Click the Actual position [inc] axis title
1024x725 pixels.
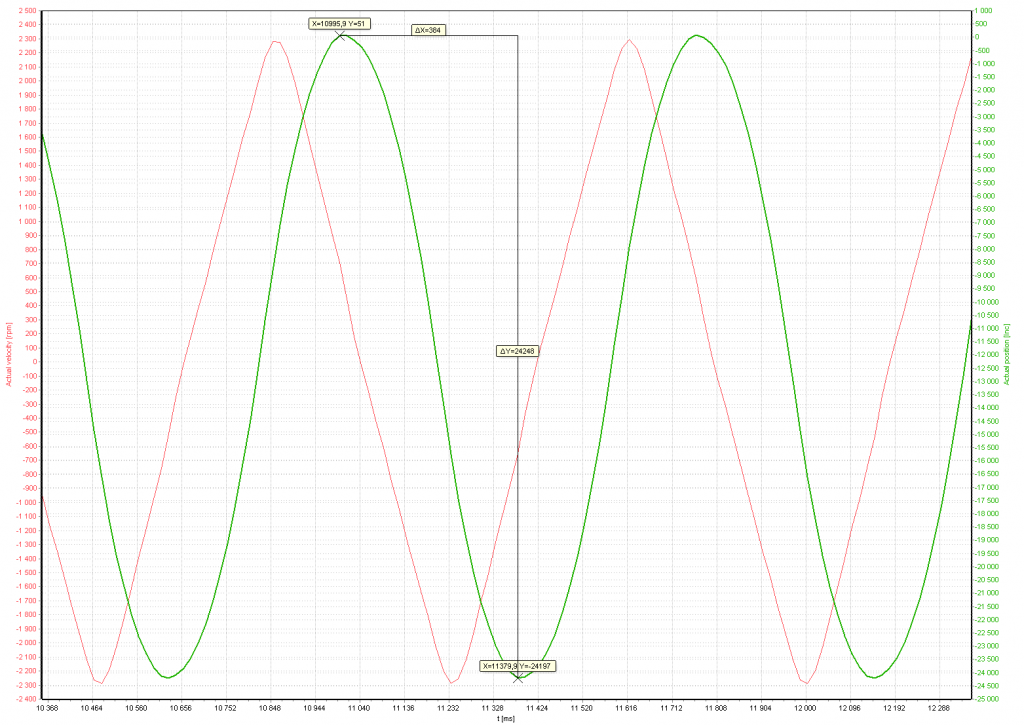(1008, 353)
